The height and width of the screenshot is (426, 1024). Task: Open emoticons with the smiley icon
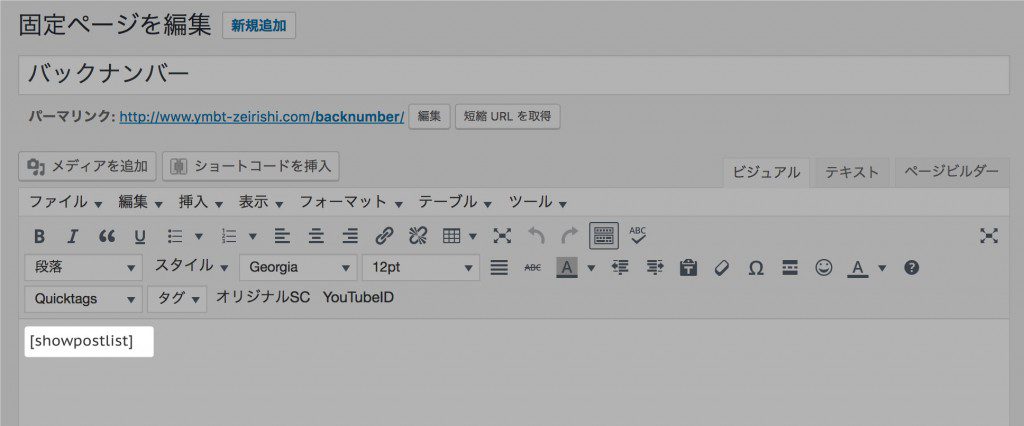coord(824,267)
